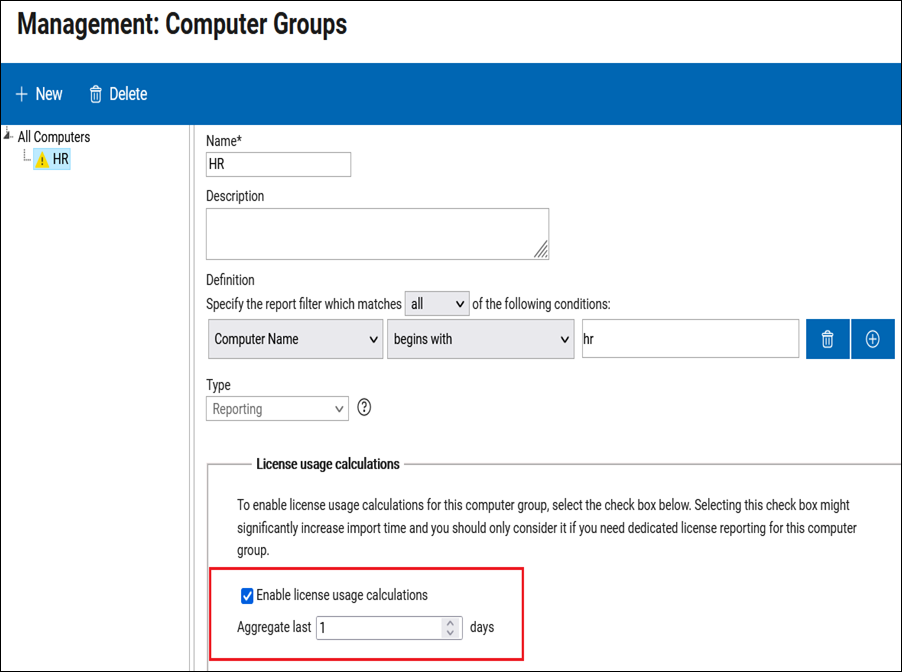Collapse the All Computers tree node
The height and width of the screenshot is (672, 902).
(7, 136)
